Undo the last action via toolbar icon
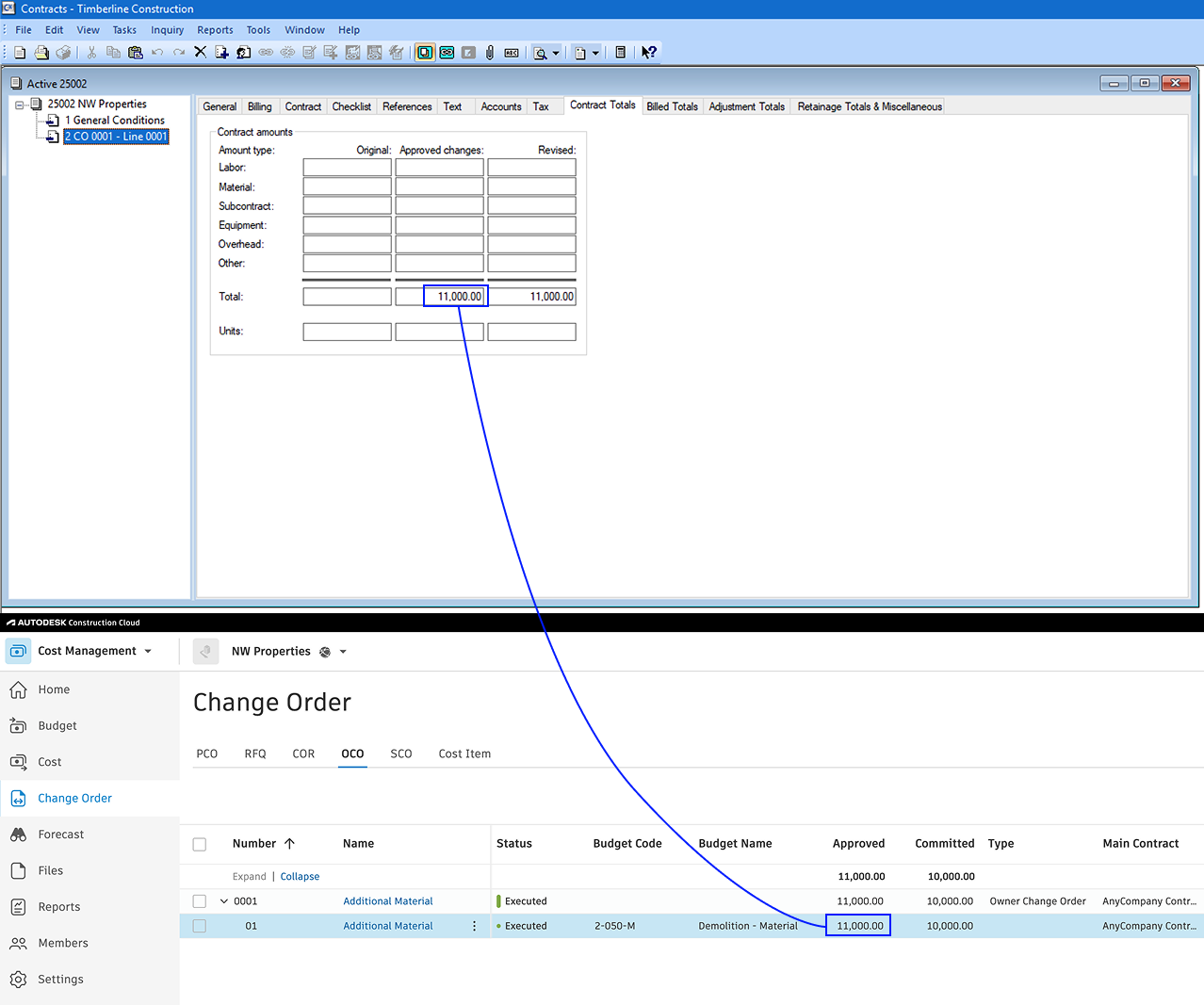 pos(155,52)
